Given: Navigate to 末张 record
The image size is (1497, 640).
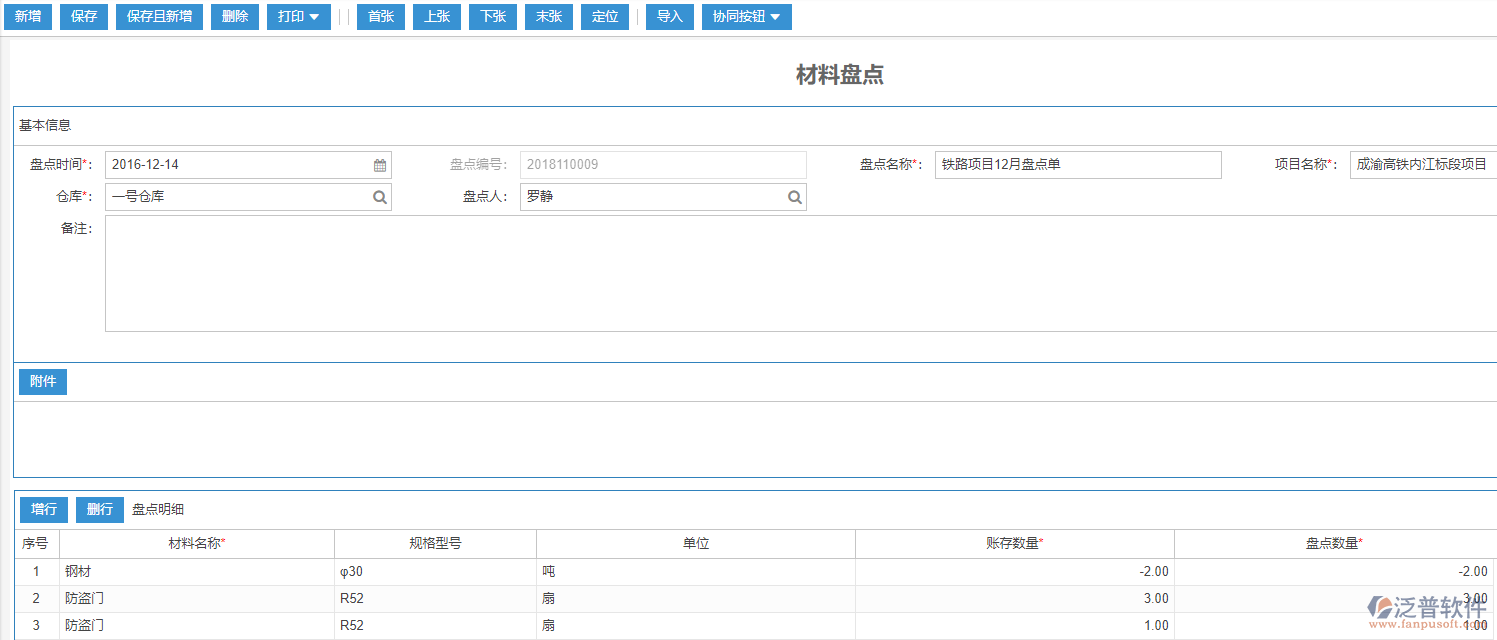Looking at the screenshot, I should point(548,16).
